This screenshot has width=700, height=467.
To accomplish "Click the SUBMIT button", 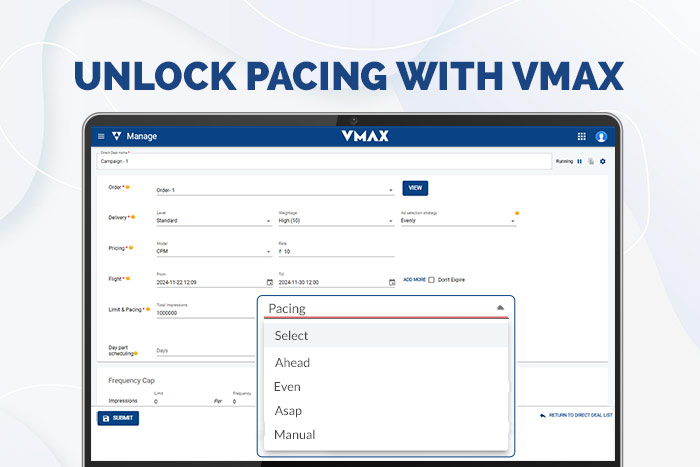I will pyautogui.click(x=118, y=418).
